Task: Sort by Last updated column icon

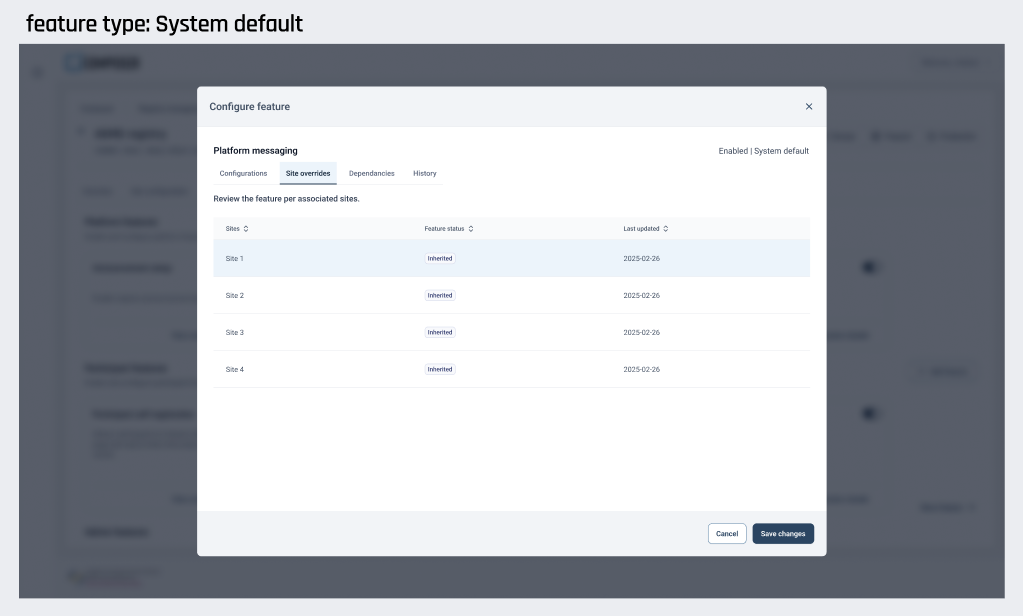Action: coord(665,229)
